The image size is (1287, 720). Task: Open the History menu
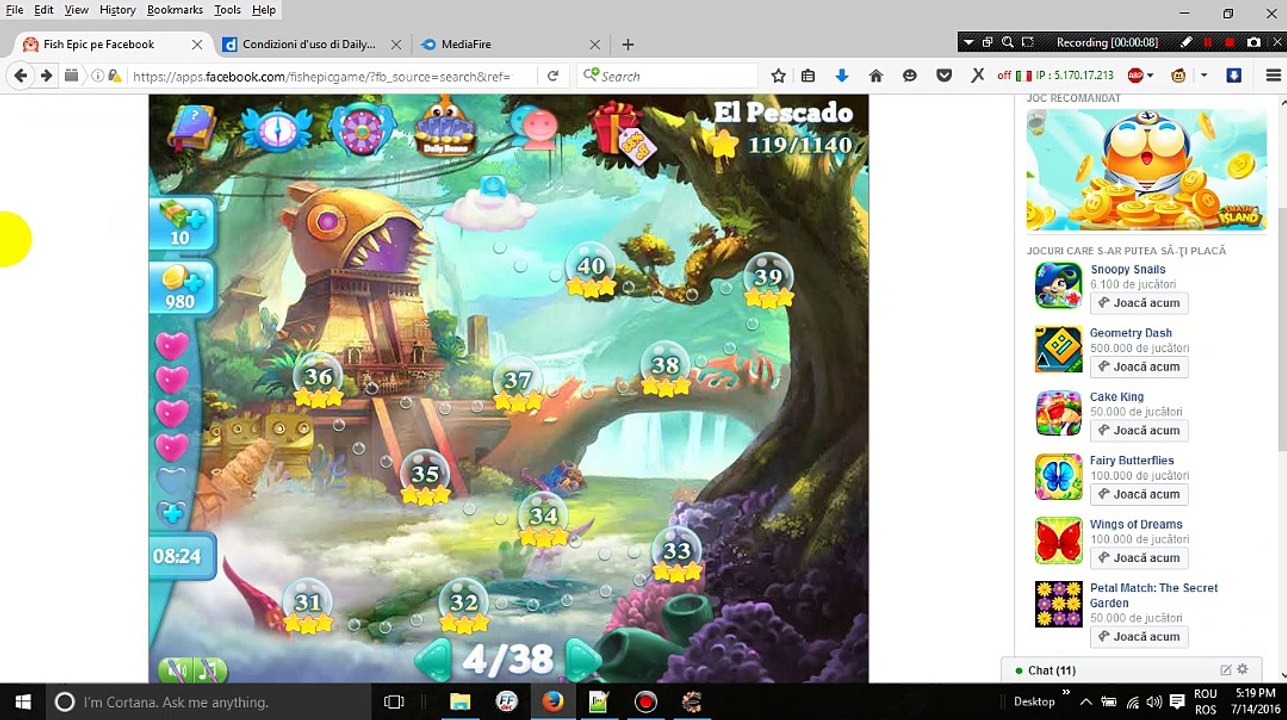point(117,10)
